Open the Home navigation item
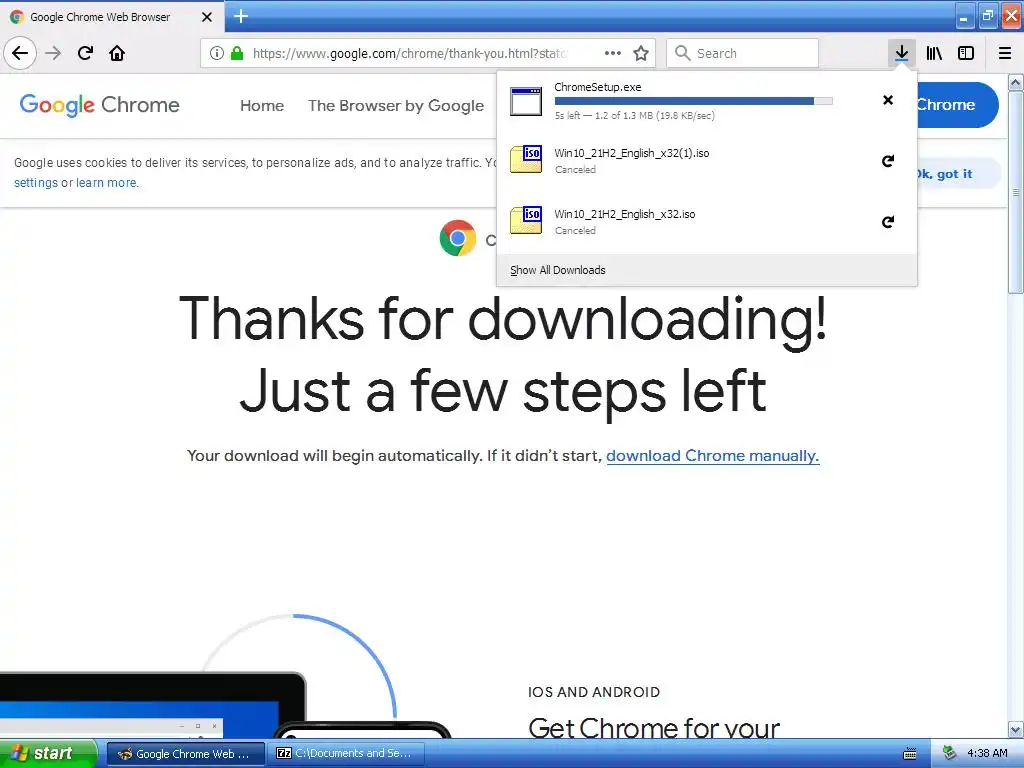 (x=262, y=106)
